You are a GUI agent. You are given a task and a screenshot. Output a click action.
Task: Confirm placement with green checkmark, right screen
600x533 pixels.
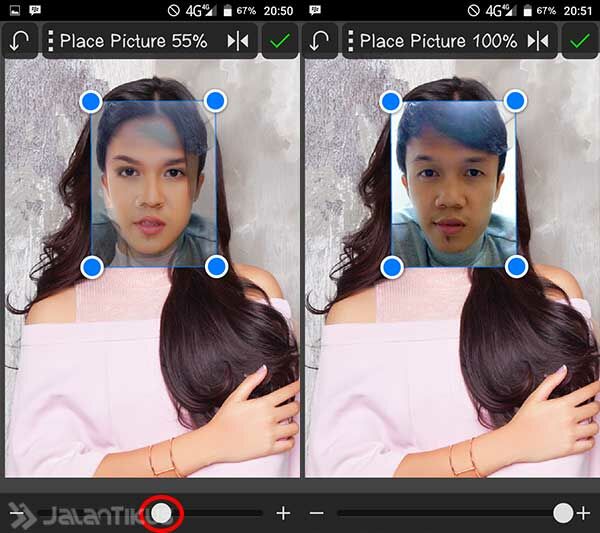580,41
